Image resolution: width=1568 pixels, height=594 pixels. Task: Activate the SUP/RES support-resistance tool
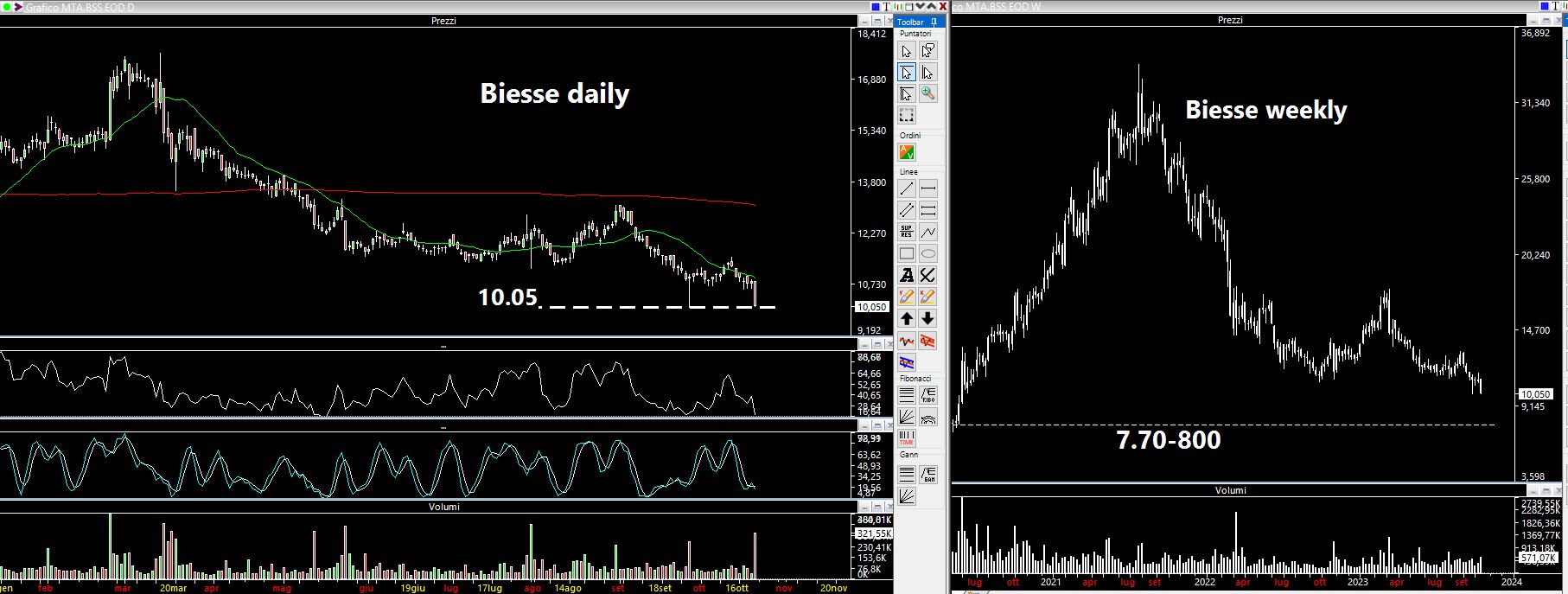tap(906, 232)
